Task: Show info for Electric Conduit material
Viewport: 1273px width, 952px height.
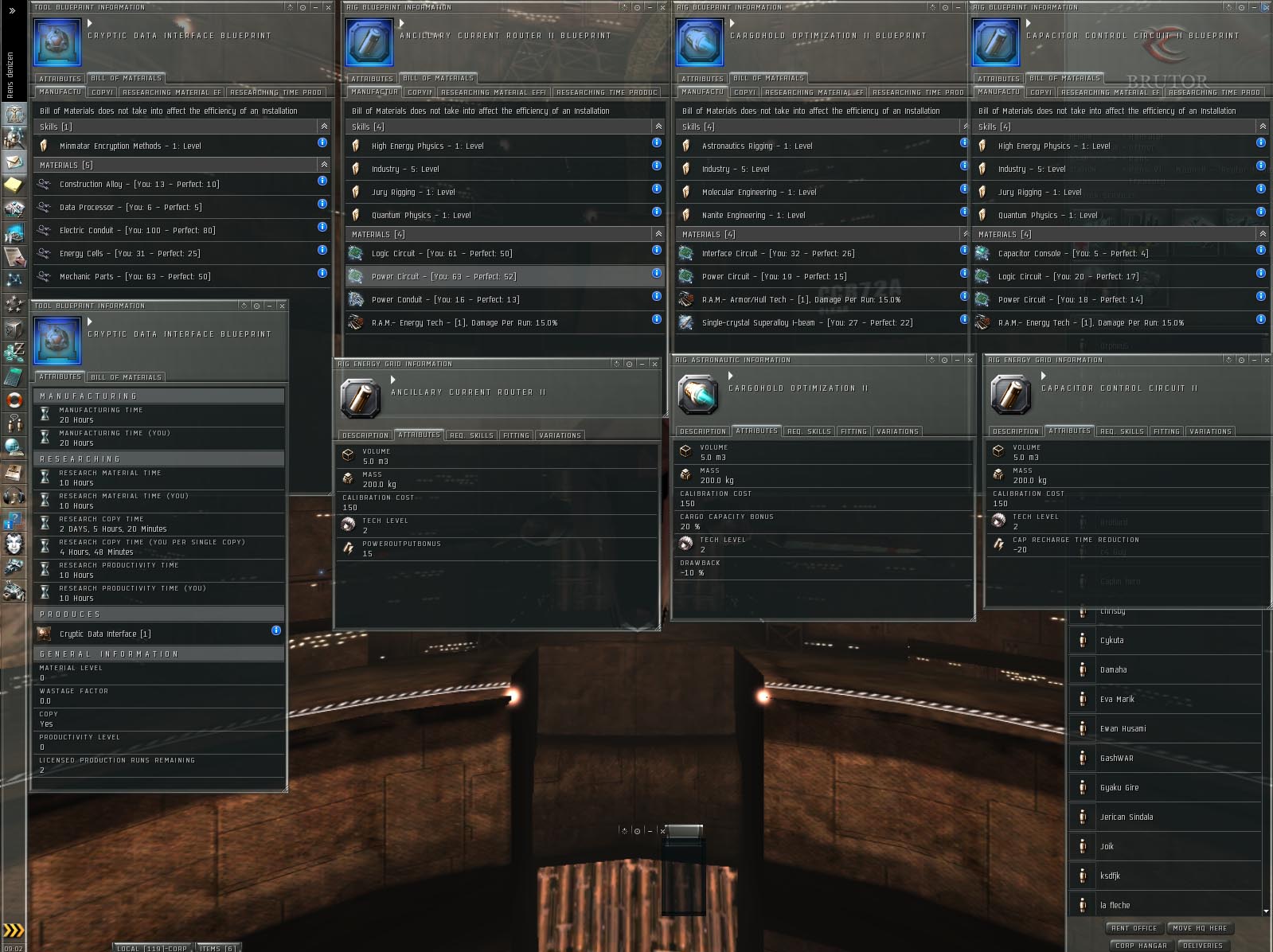Action: pos(322,227)
